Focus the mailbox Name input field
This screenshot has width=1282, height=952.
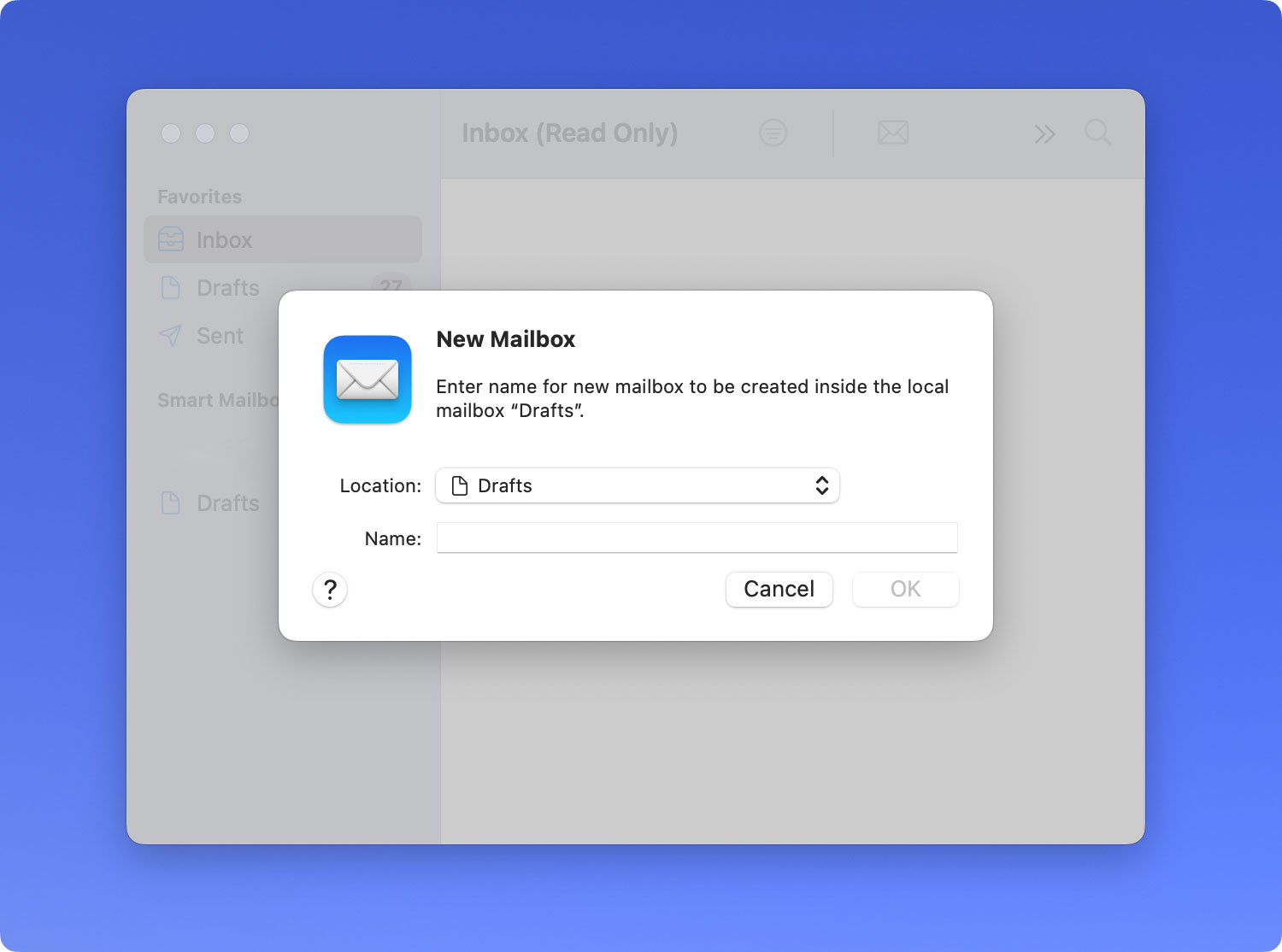pyautogui.click(x=697, y=538)
